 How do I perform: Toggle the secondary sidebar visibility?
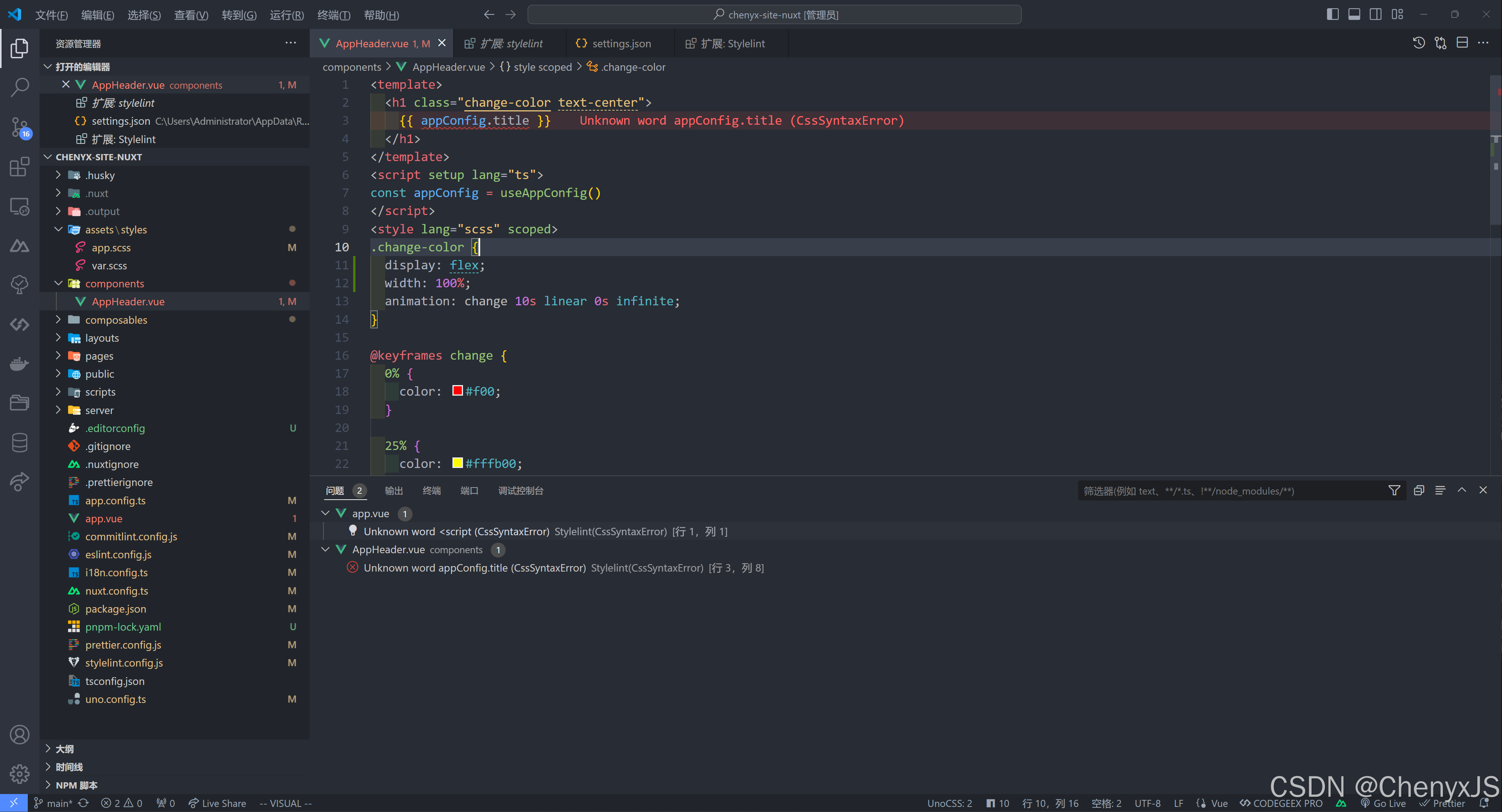click(1376, 14)
